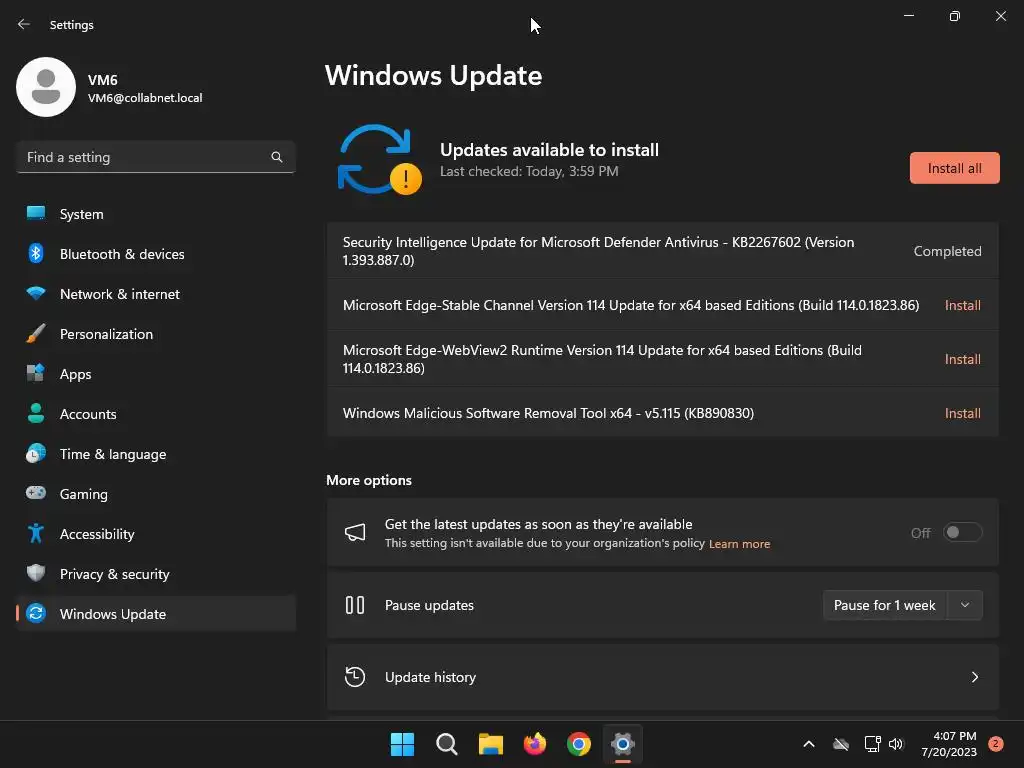Click the search magnifier in Find a setting

click(x=277, y=157)
